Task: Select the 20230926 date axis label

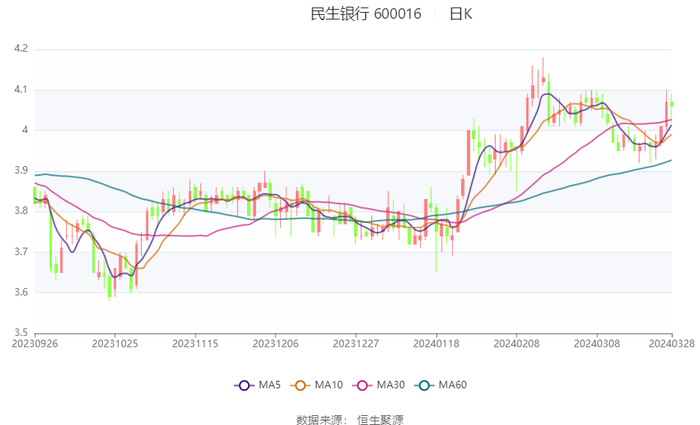Action: (34, 344)
